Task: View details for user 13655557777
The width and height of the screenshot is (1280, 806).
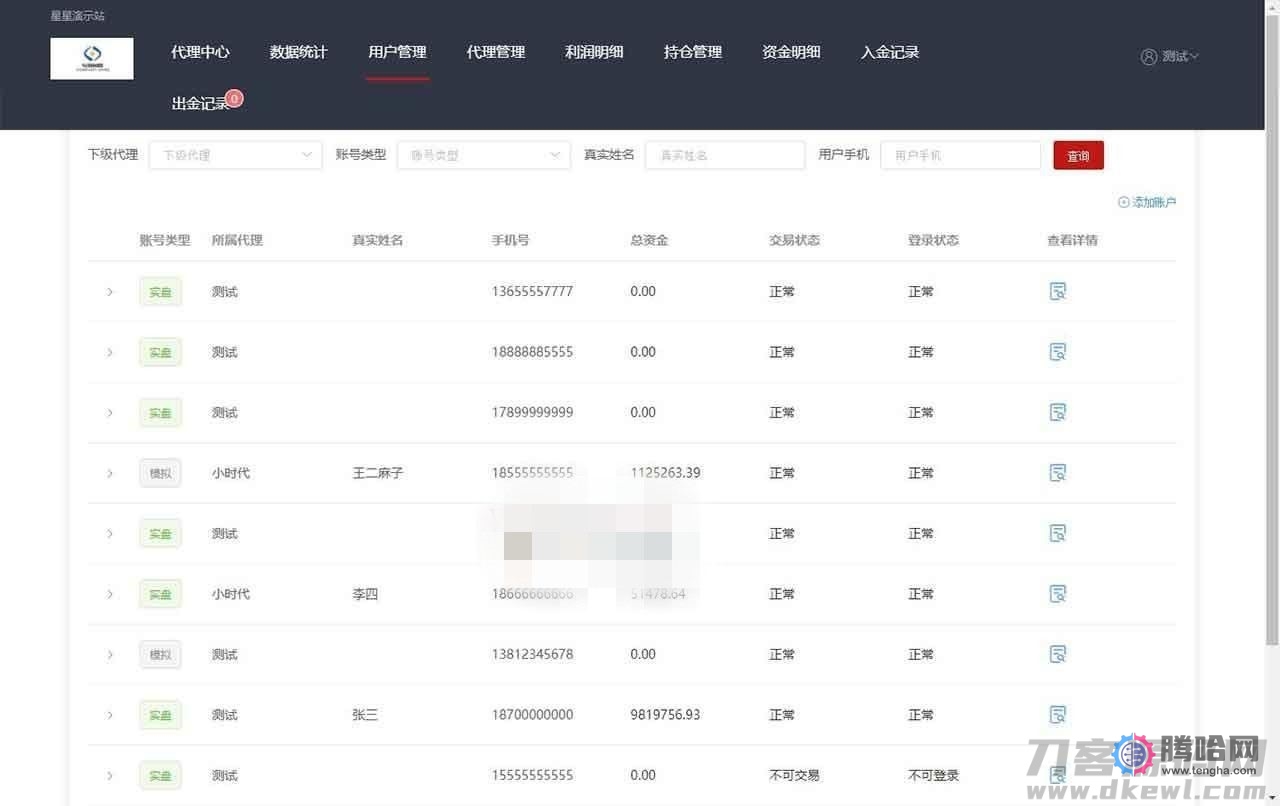Action: pyautogui.click(x=1057, y=291)
